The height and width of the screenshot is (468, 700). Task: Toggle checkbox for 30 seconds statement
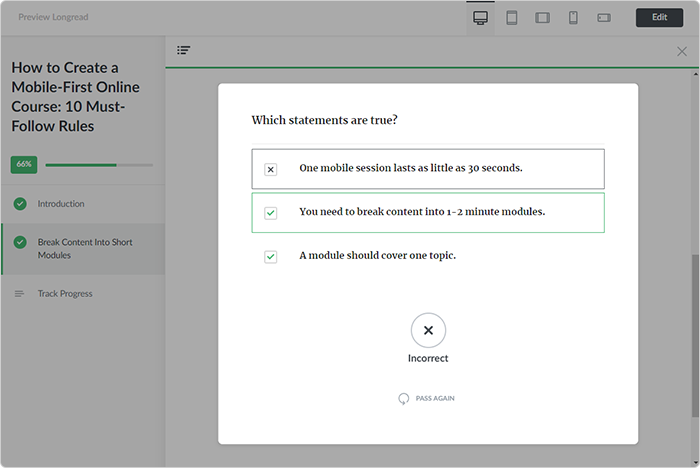pyautogui.click(x=271, y=169)
